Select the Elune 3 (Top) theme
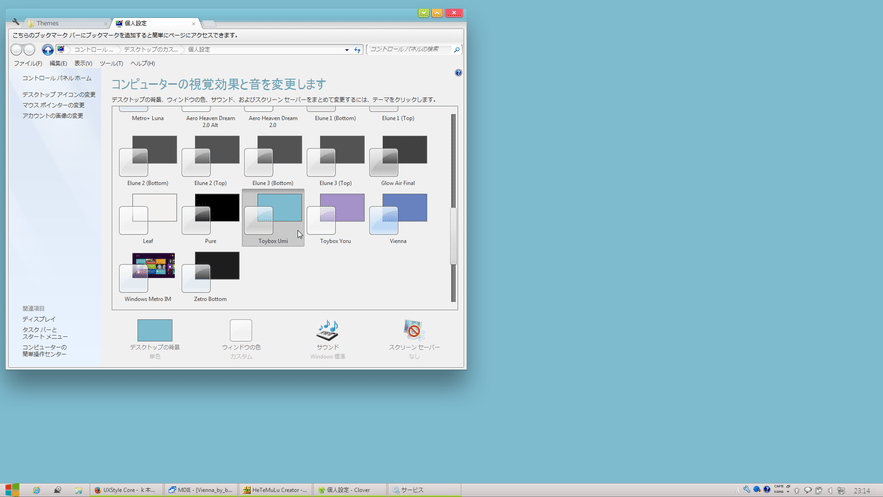The height and width of the screenshot is (497, 883). tap(336, 160)
